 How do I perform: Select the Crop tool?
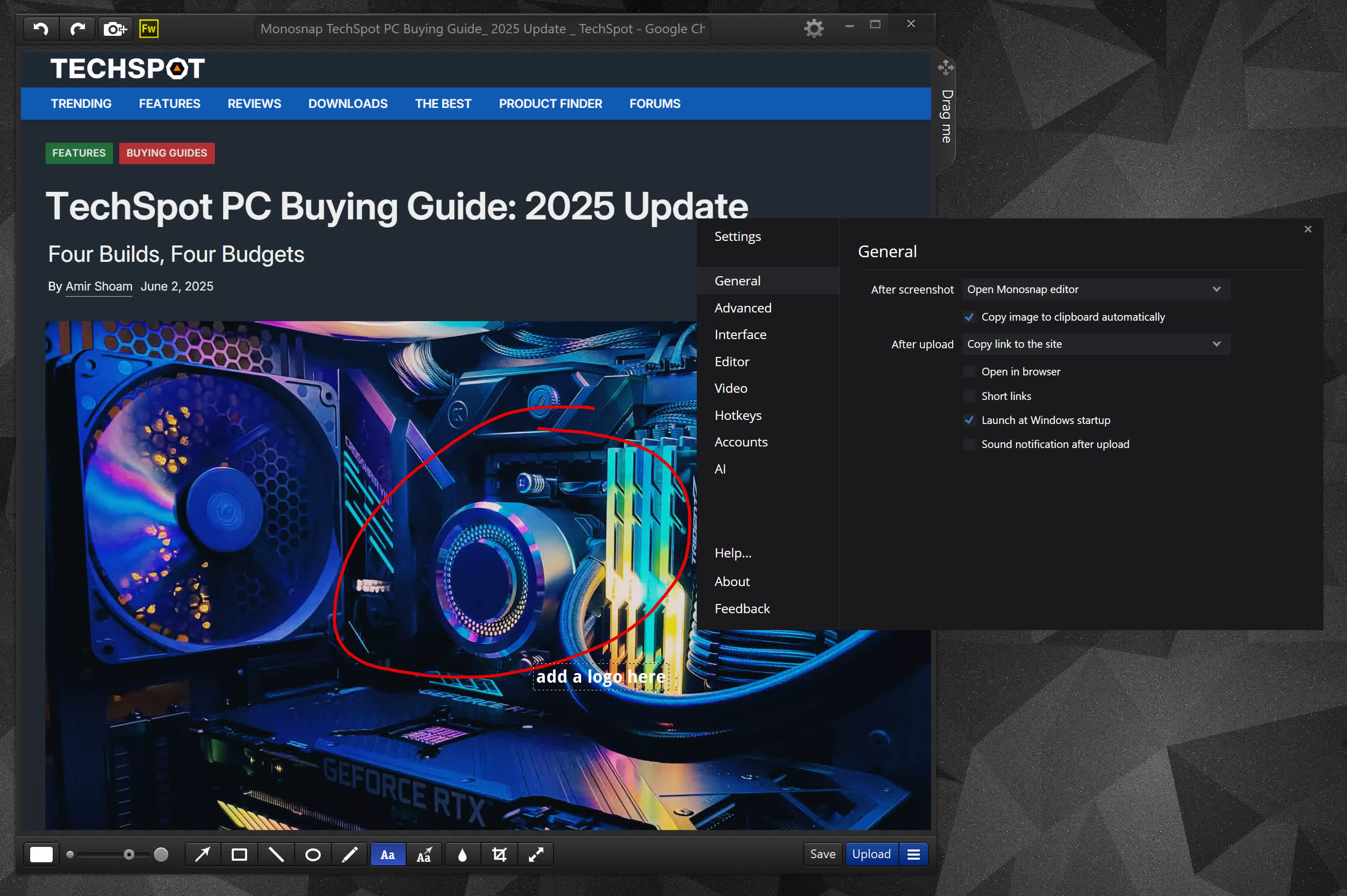[x=499, y=854]
